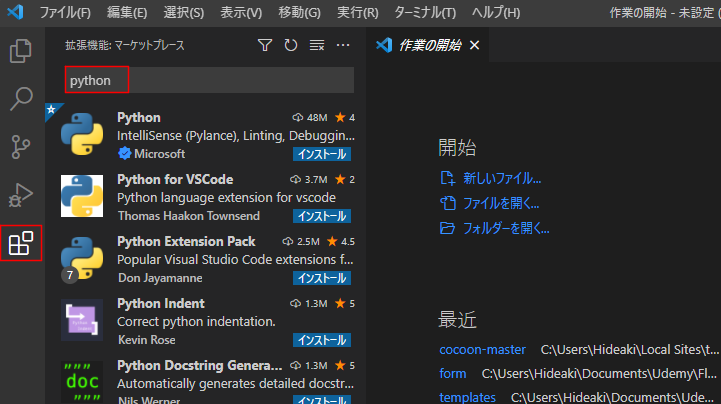Open recent folder form
Image resolution: width=721 pixels, height=404 pixels.
[452, 374]
